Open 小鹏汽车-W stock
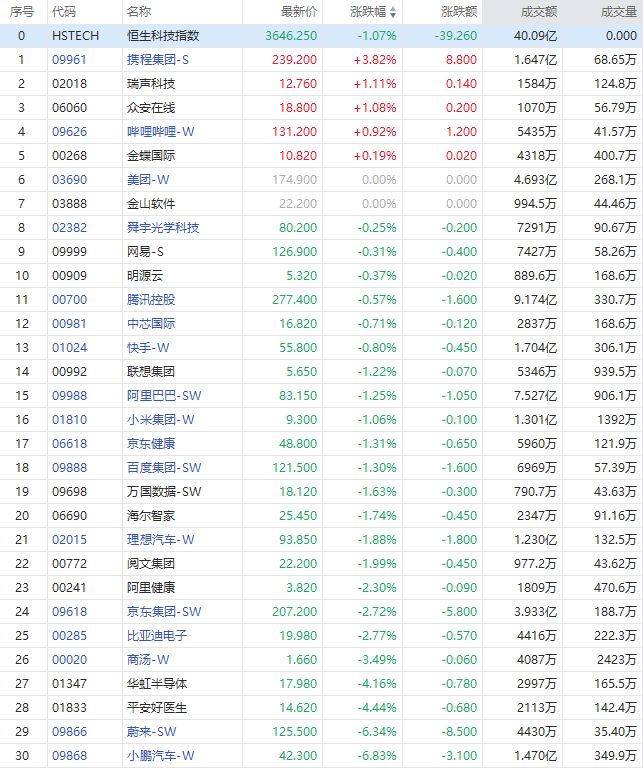The image size is (643, 769). click(x=161, y=756)
